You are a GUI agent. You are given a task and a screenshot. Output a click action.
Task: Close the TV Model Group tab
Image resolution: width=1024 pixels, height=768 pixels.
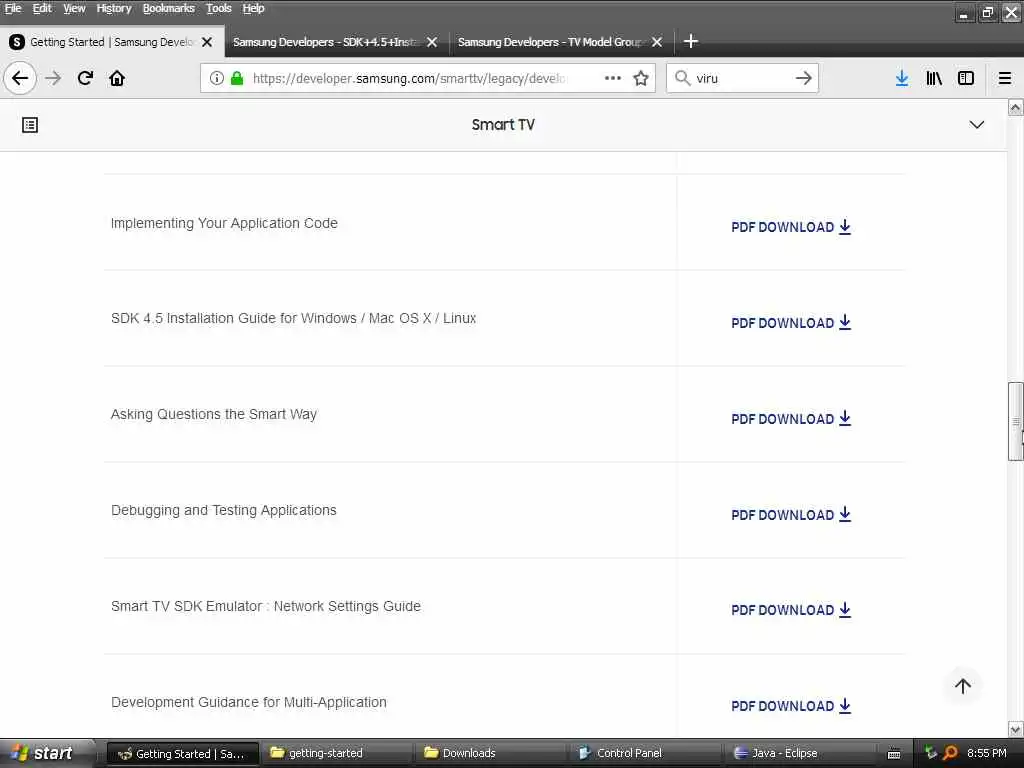point(657,42)
